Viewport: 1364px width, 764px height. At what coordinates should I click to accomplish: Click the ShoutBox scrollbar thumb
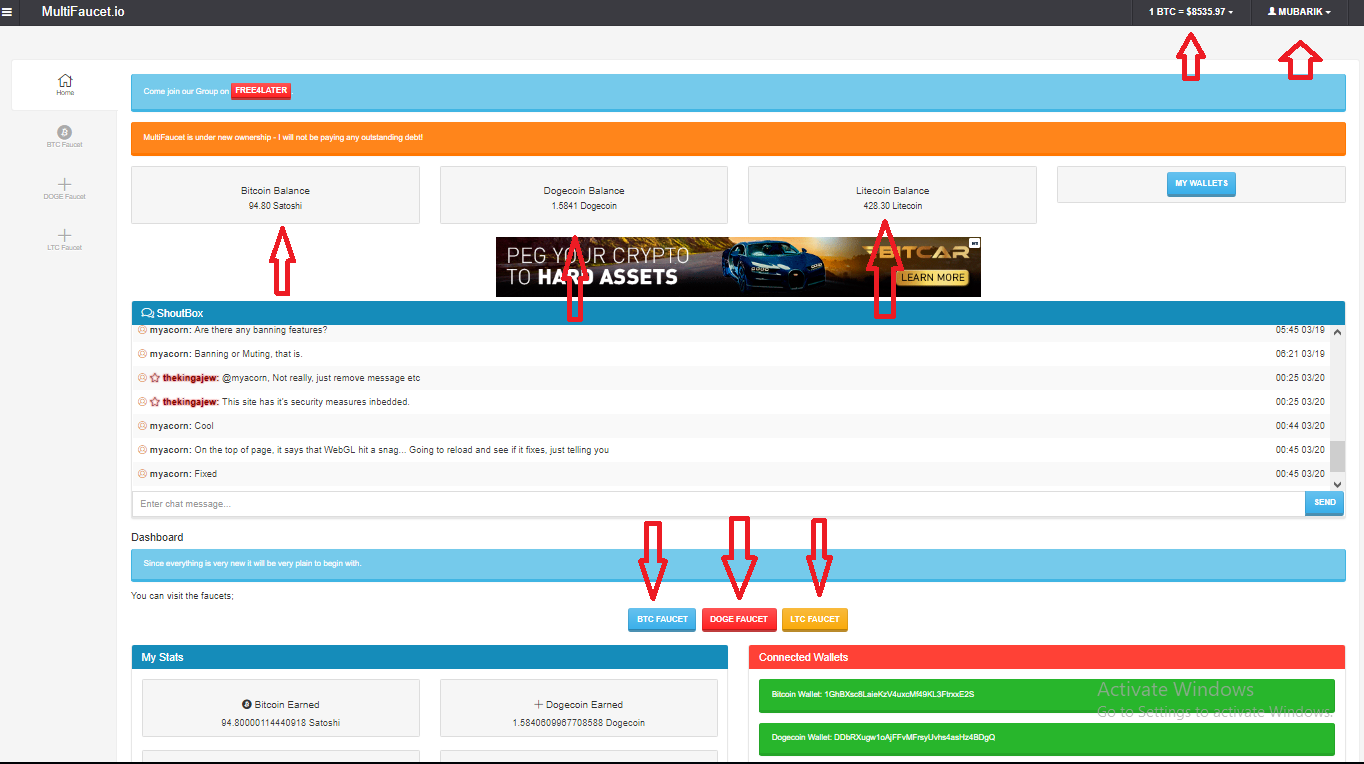[1338, 456]
